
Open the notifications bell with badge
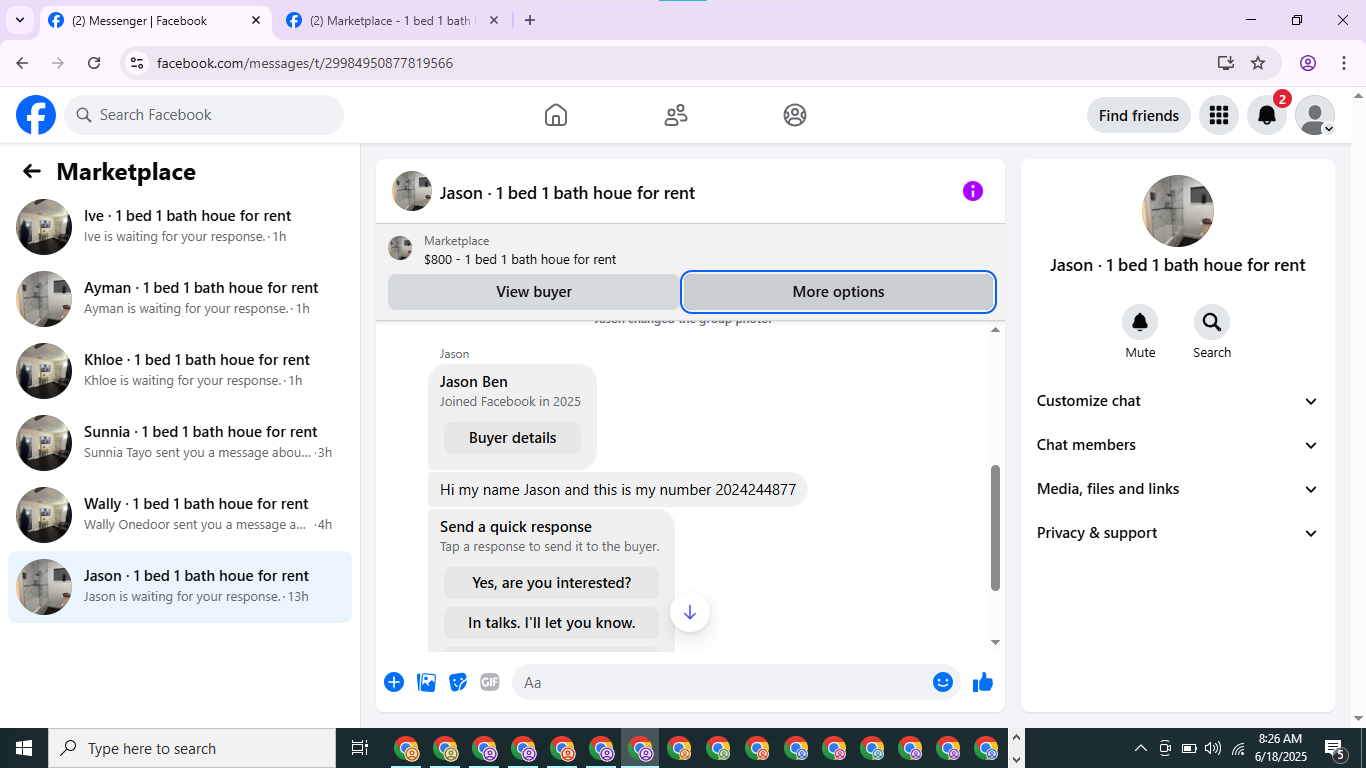tap(1267, 115)
